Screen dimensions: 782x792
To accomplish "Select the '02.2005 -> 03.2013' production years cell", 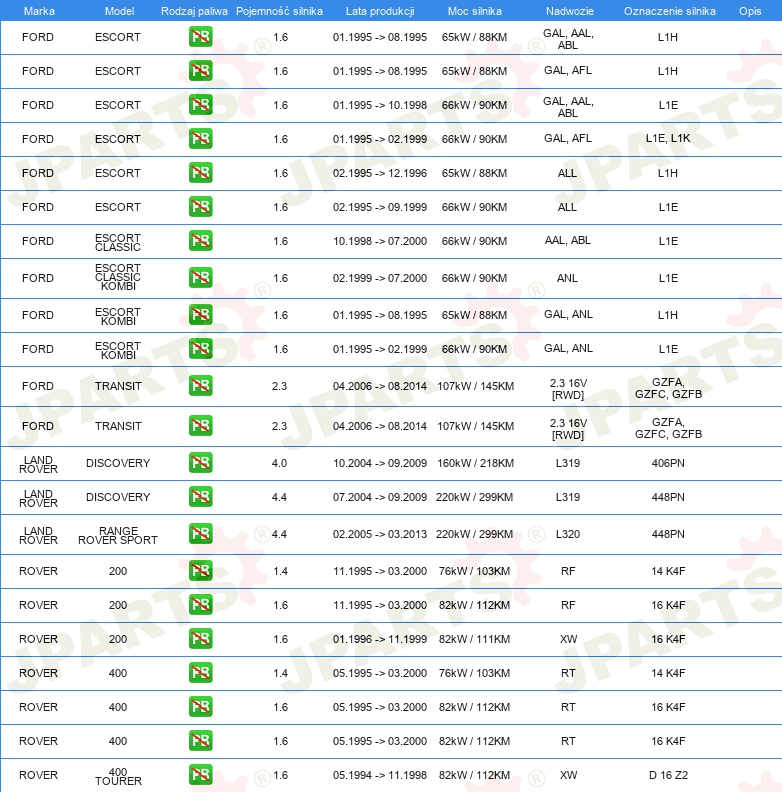I will [x=380, y=534].
